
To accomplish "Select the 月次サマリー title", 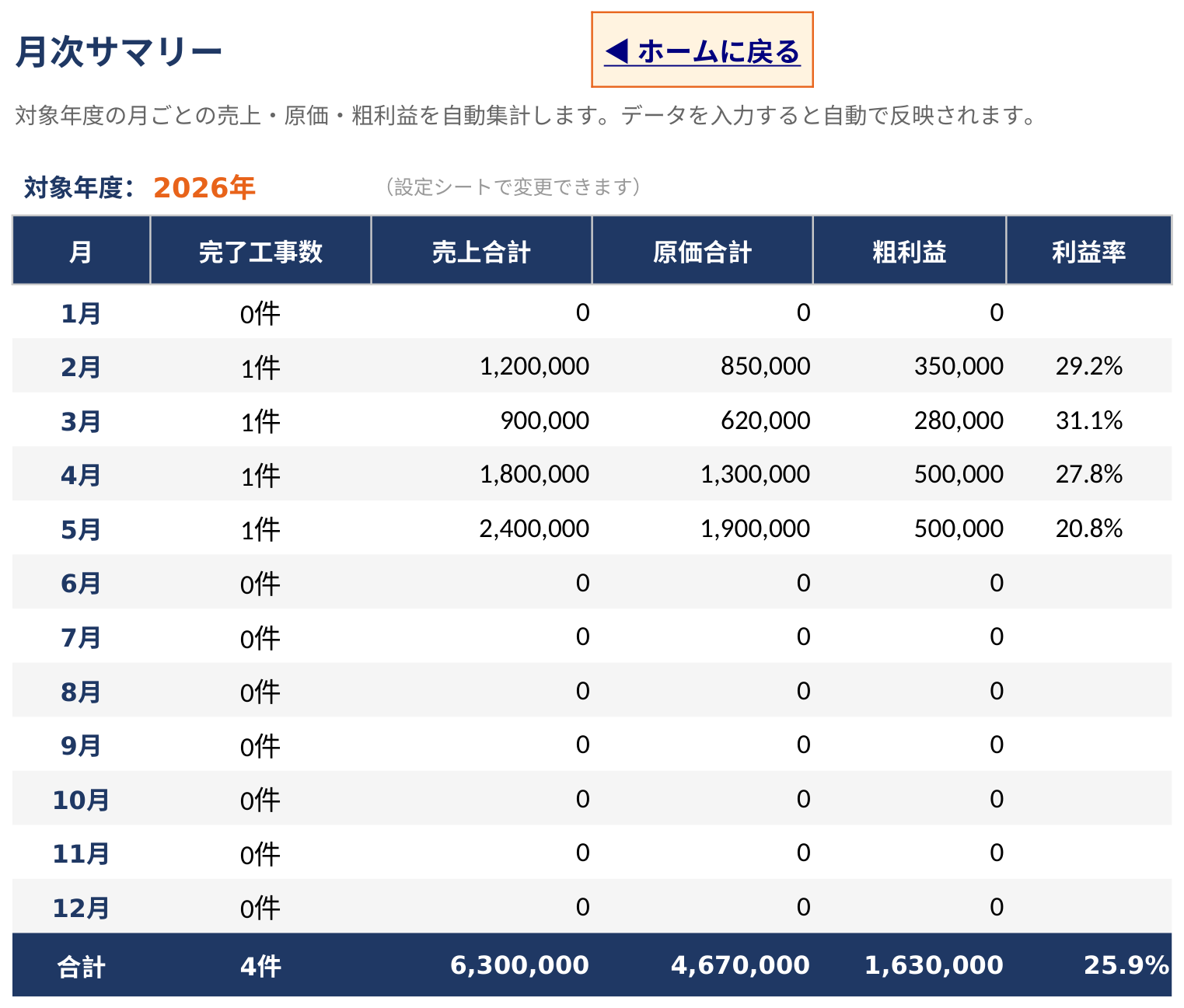I will click(x=119, y=53).
